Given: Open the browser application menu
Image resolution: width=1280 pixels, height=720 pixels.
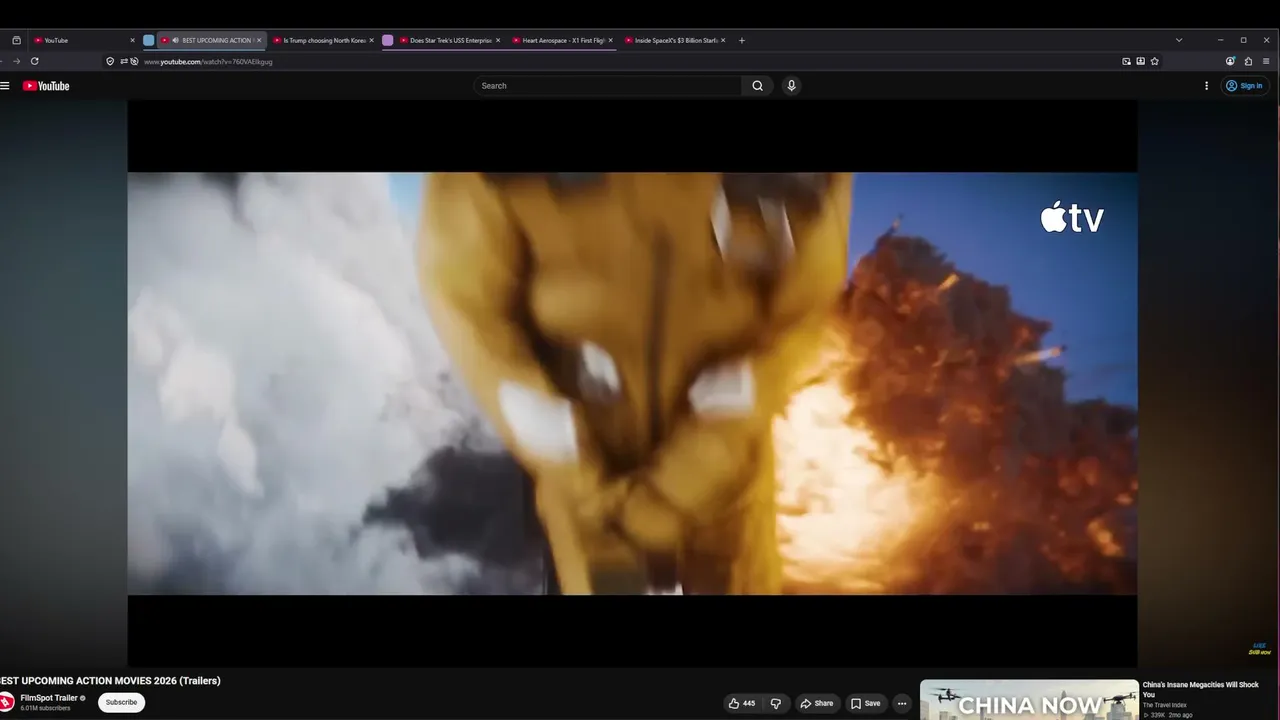Looking at the screenshot, I should coord(1266,61).
